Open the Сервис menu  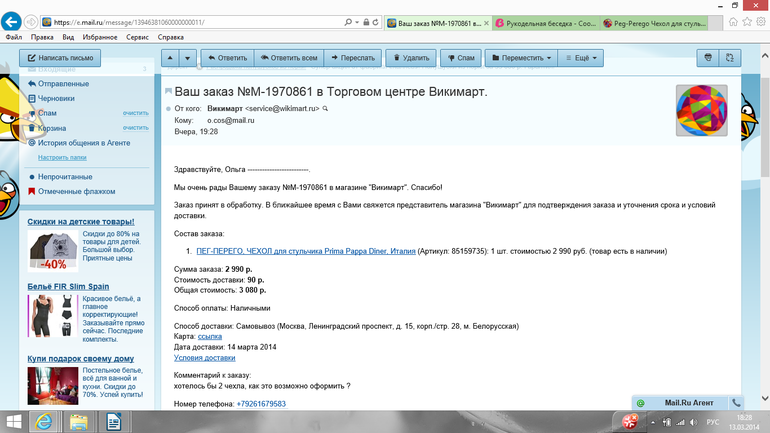coord(137,37)
